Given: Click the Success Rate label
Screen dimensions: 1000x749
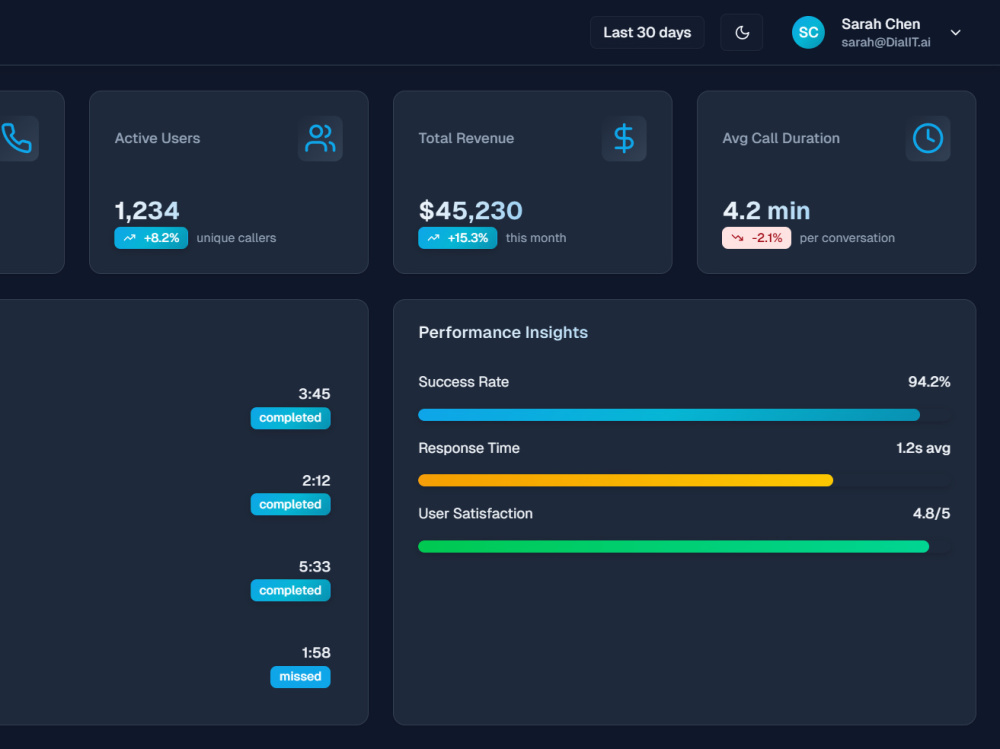Looking at the screenshot, I should point(463,382).
